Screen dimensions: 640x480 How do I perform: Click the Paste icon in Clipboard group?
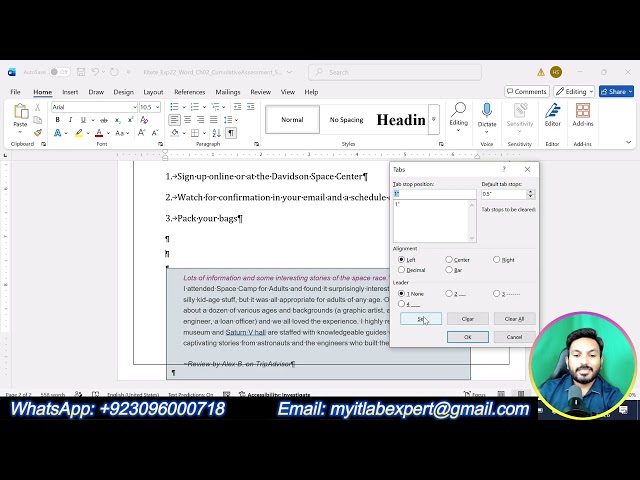pyautogui.click(x=20, y=111)
